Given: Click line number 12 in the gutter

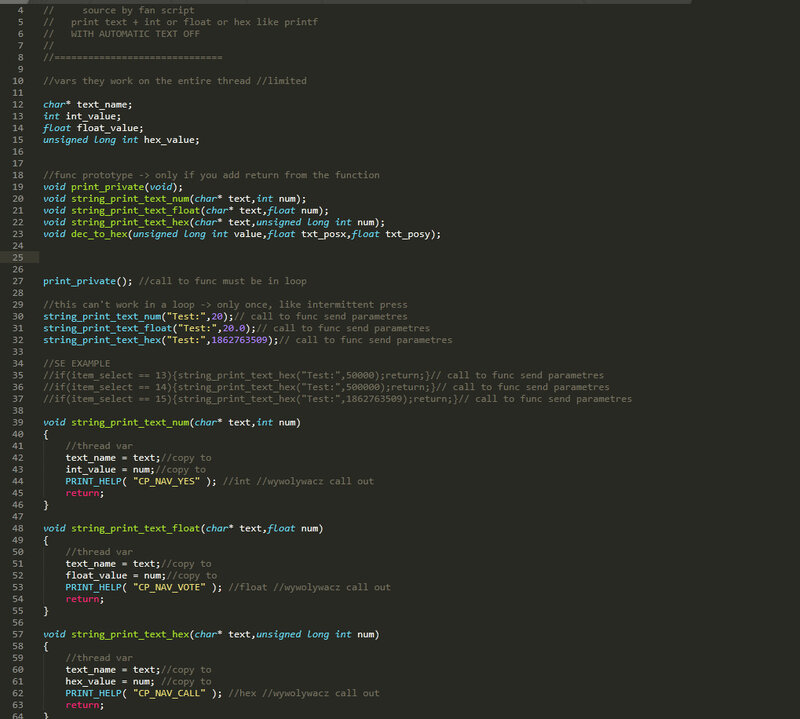Looking at the screenshot, I should (x=18, y=104).
